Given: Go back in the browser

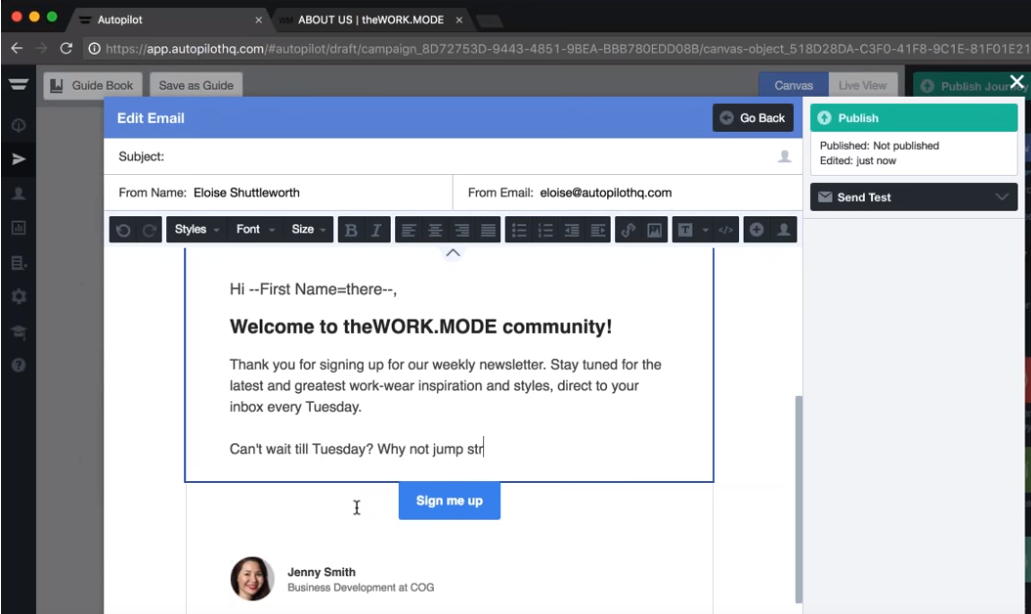Looking at the screenshot, I should pos(17,49).
